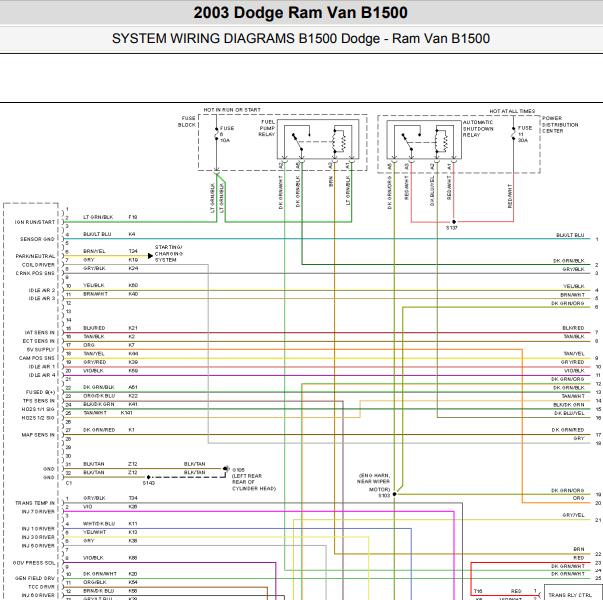Click the 'TCC DRVR' pin label

tap(41, 587)
